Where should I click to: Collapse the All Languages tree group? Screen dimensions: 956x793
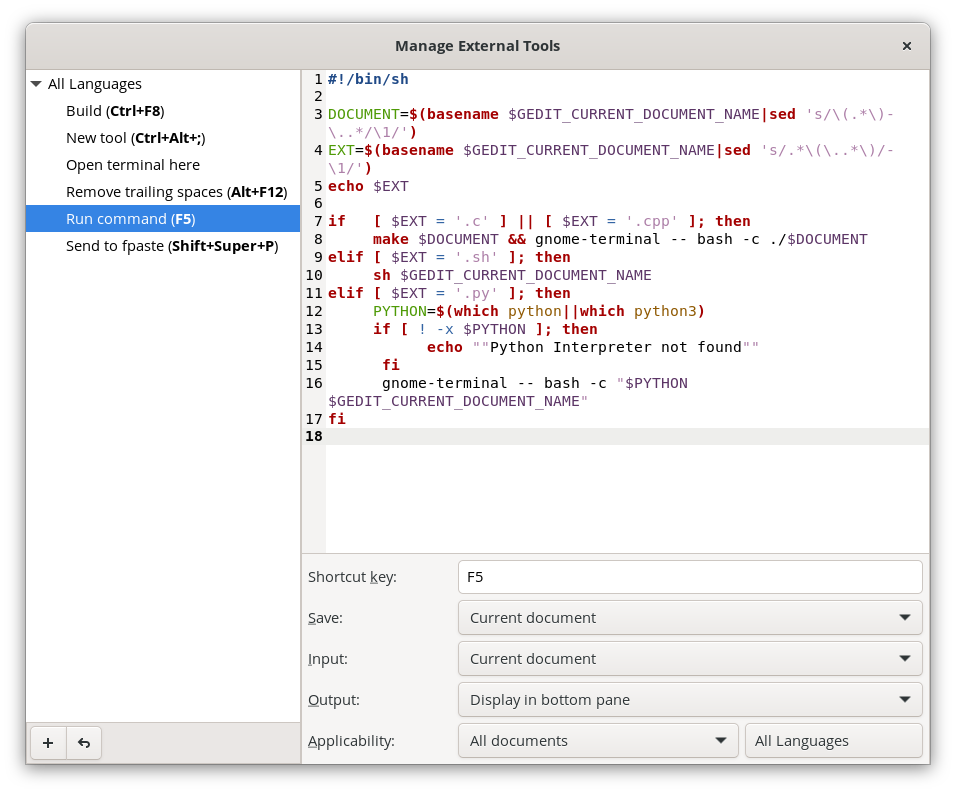(x=36, y=84)
